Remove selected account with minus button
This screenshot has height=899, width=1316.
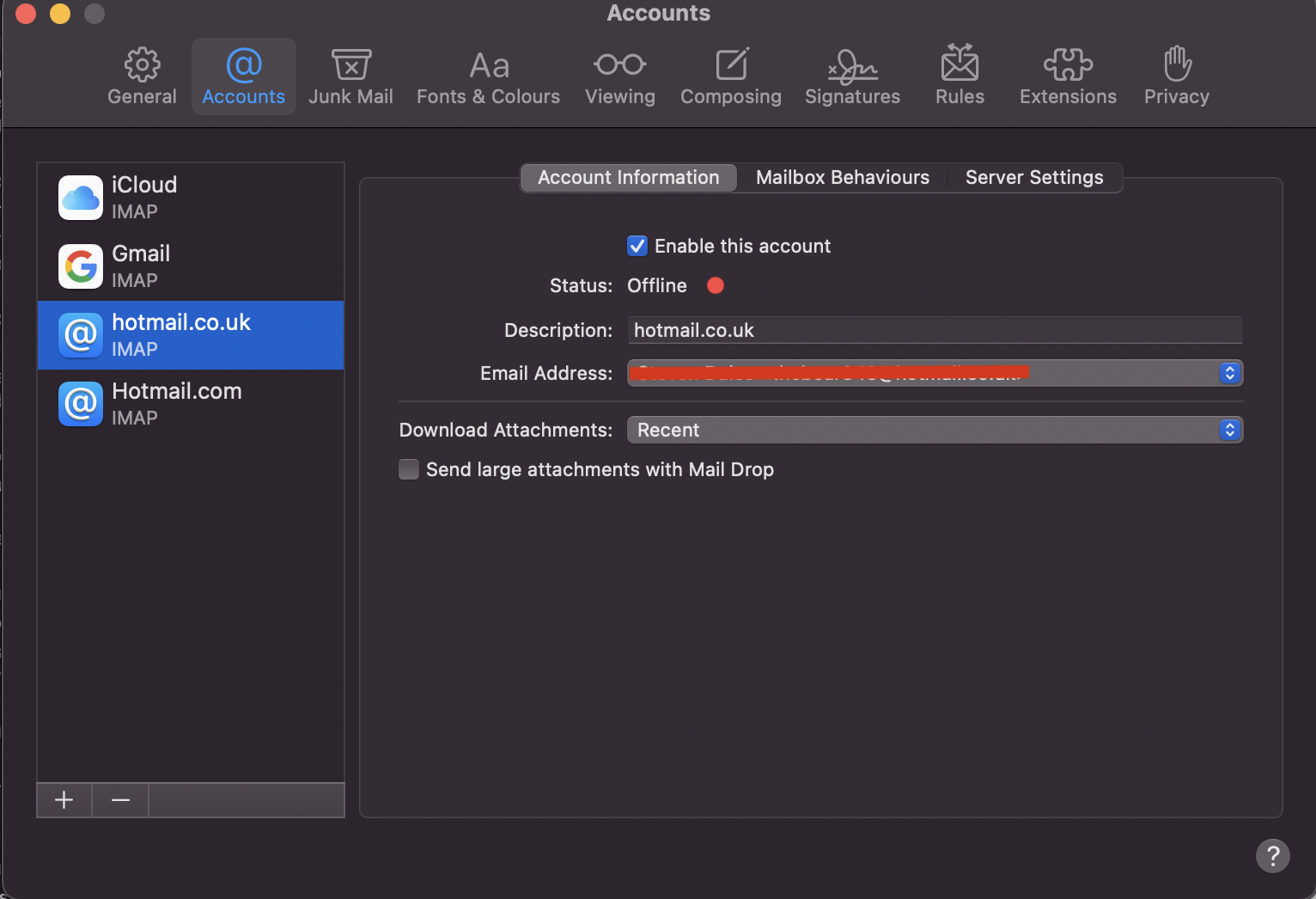tap(120, 800)
